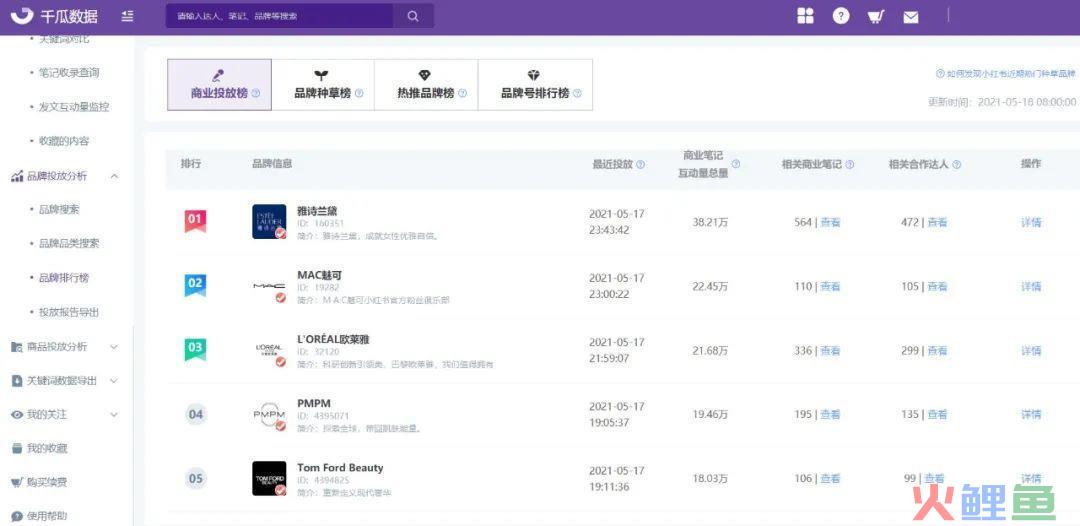Open the help question mark icon

tap(840, 16)
